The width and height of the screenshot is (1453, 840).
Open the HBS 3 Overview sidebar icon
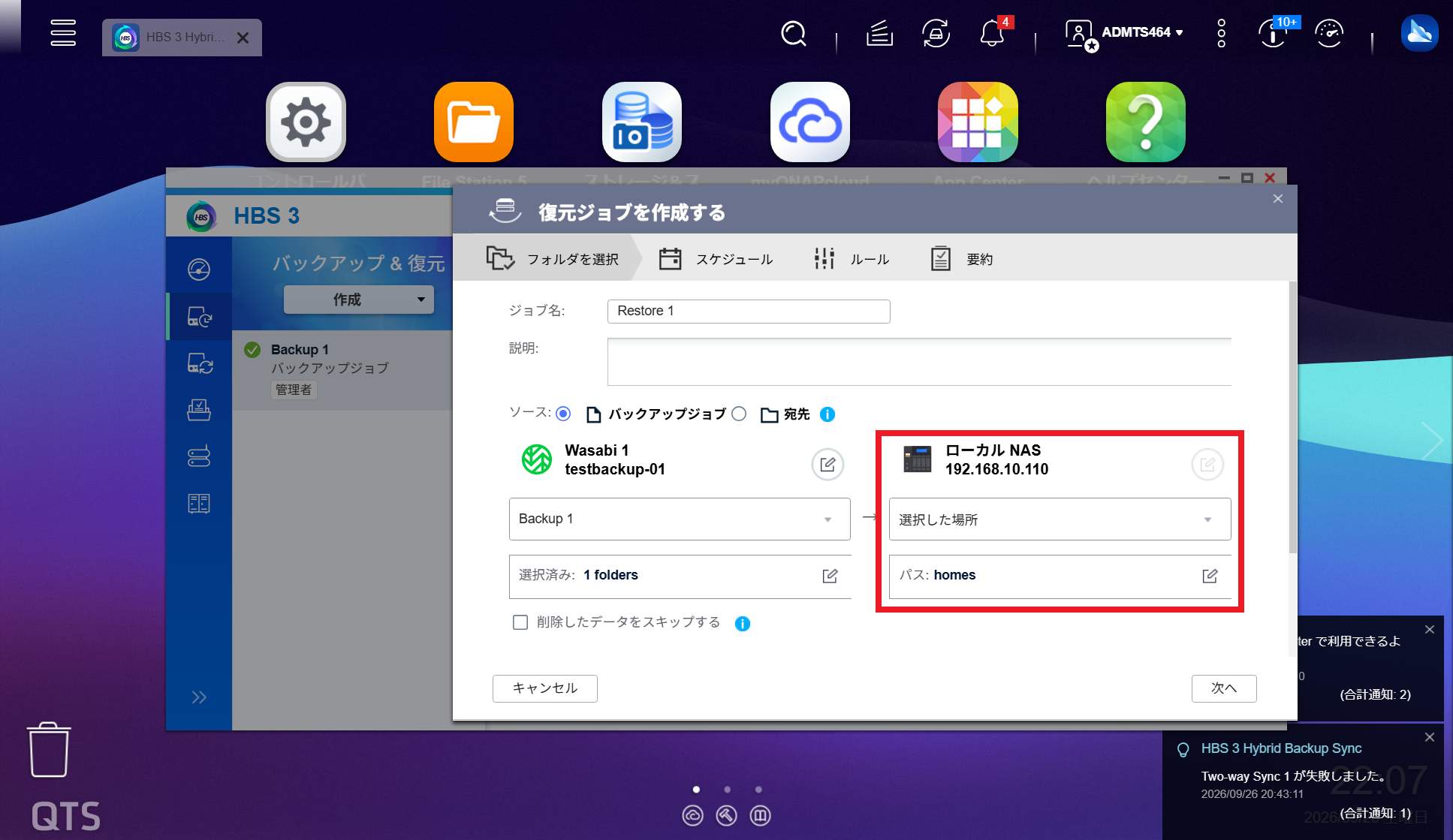pos(199,269)
